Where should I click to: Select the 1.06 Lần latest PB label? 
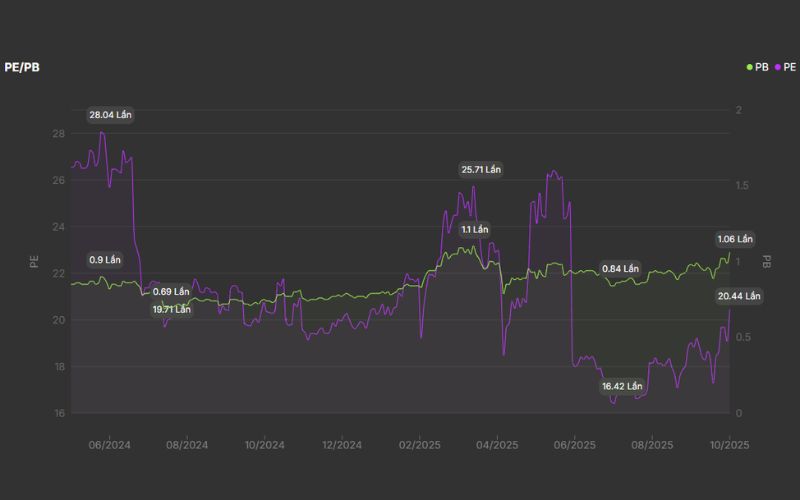(735, 240)
